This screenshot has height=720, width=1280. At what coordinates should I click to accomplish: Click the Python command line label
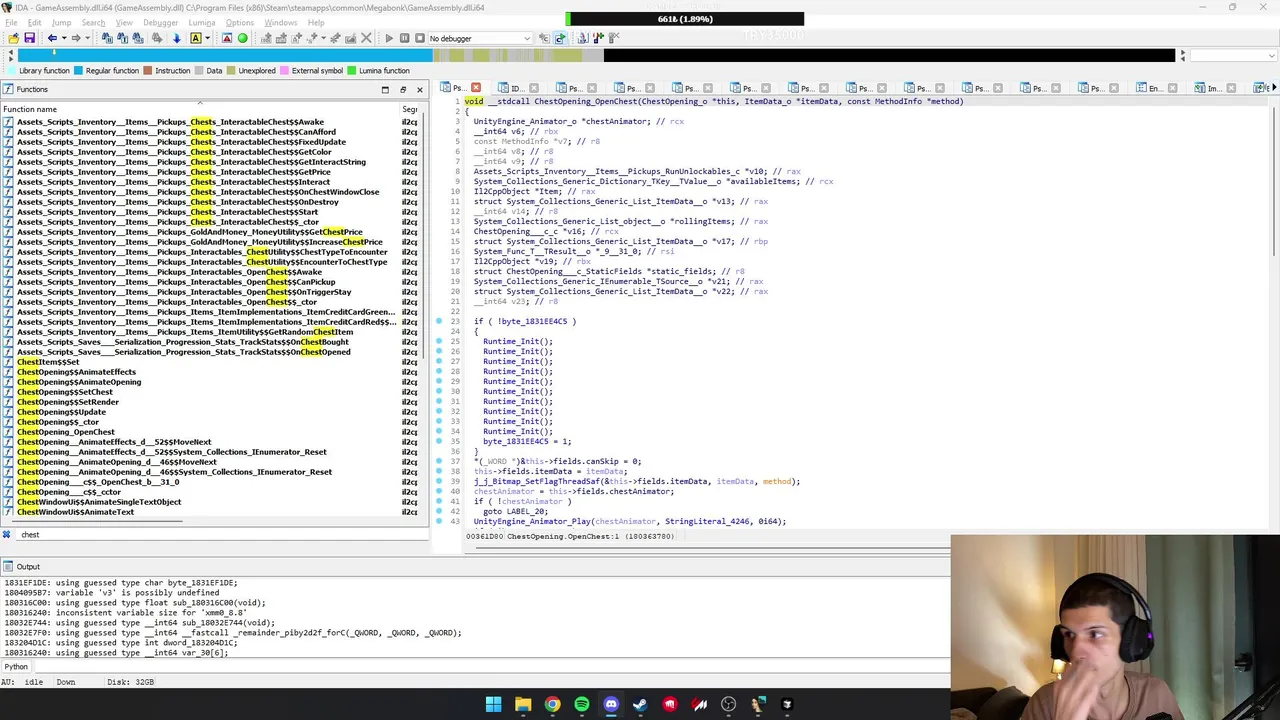(x=16, y=667)
